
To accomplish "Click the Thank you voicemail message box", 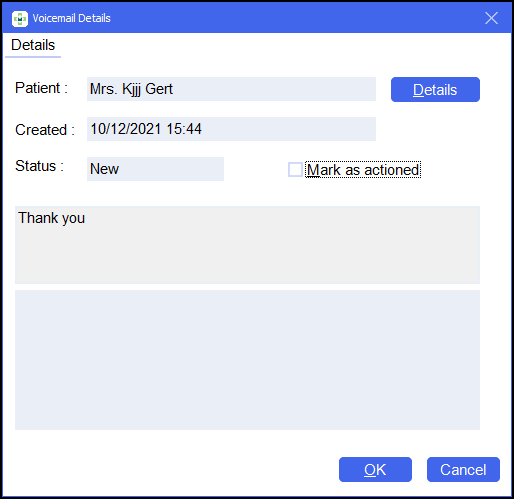I will [247, 245].
